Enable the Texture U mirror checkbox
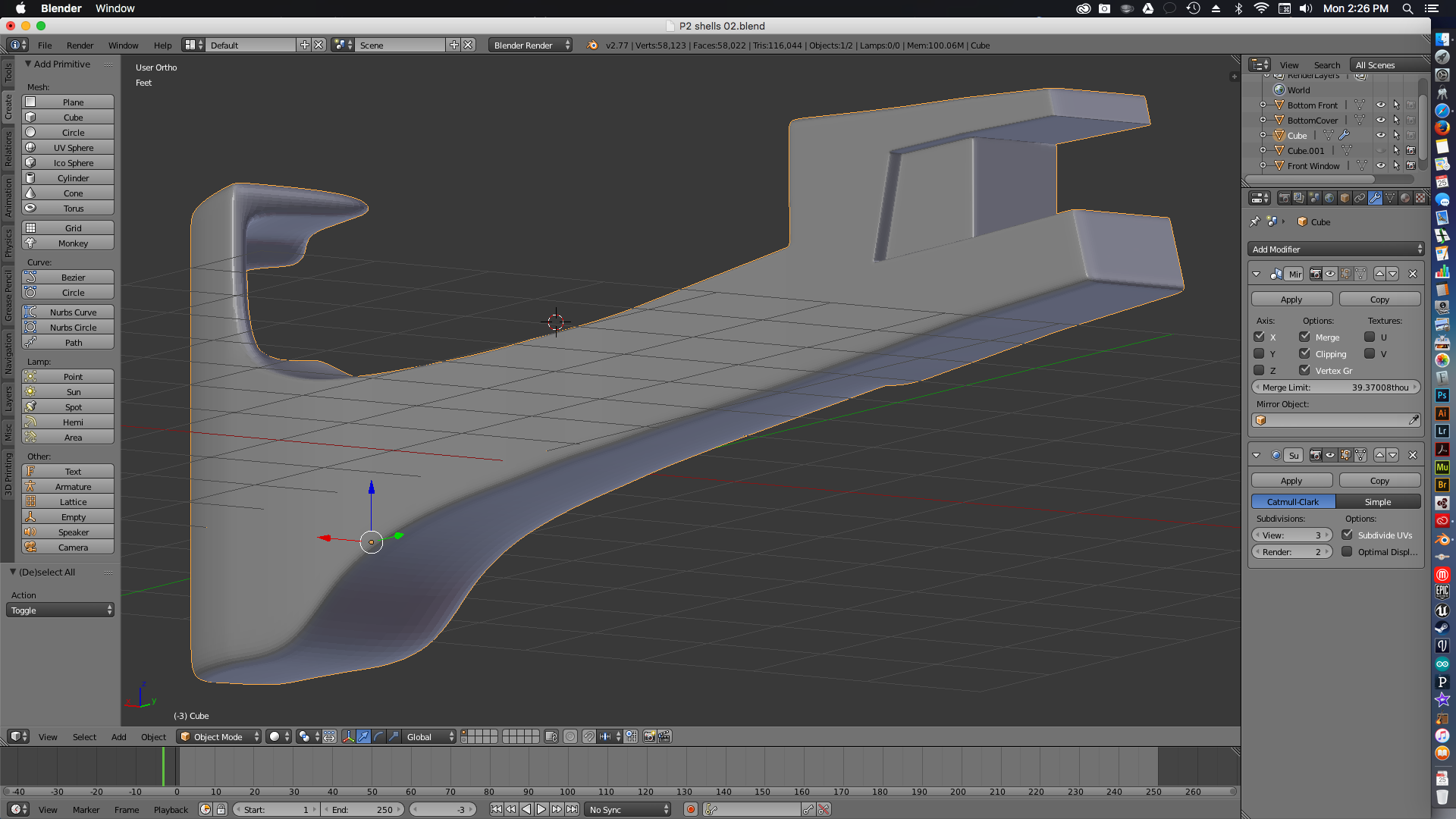 pyautogui.click(x=1370, y=337)
